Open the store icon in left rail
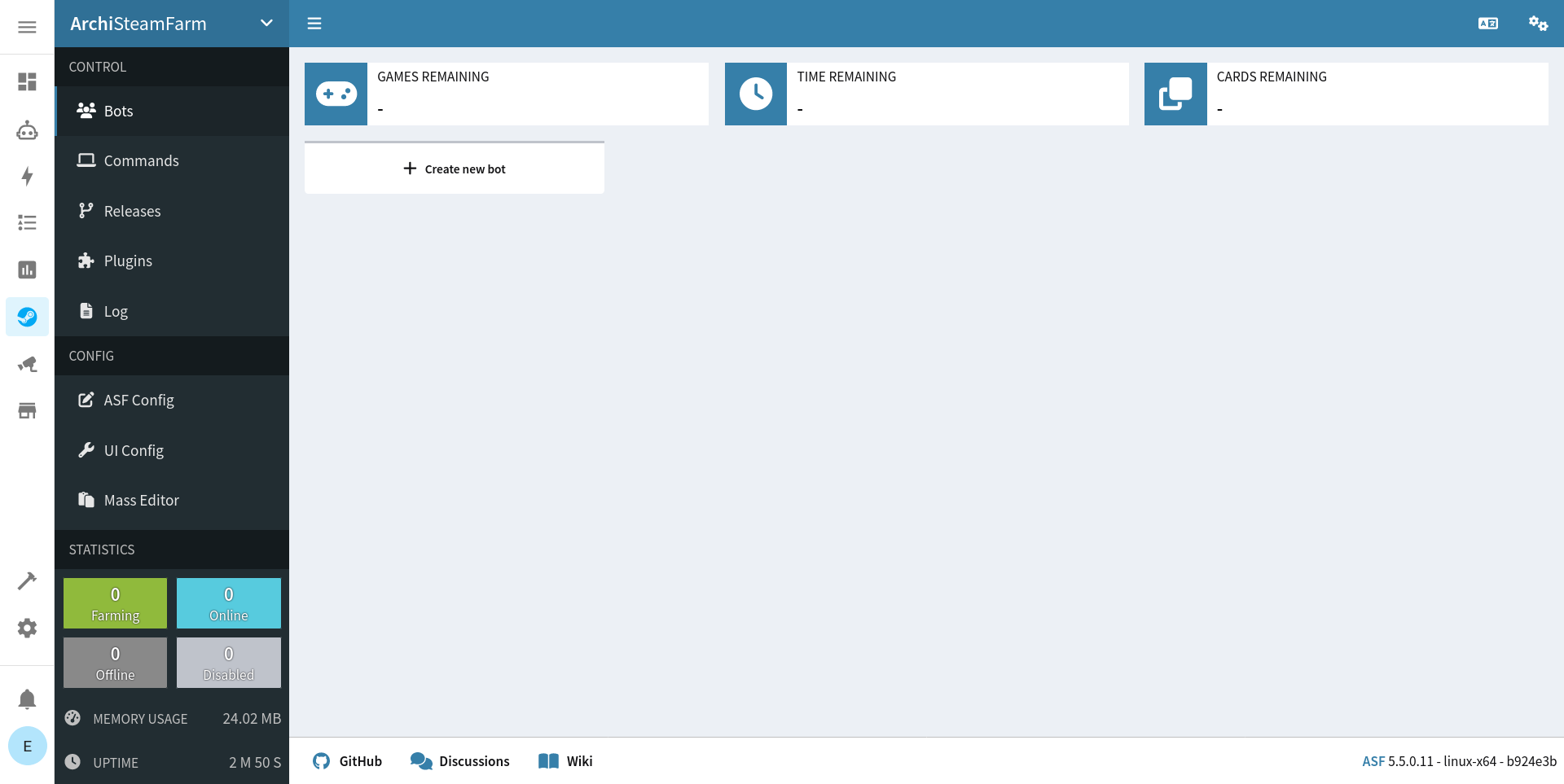Image resolution: width=1564 pixels, height=784 pixels. point(27,410)
